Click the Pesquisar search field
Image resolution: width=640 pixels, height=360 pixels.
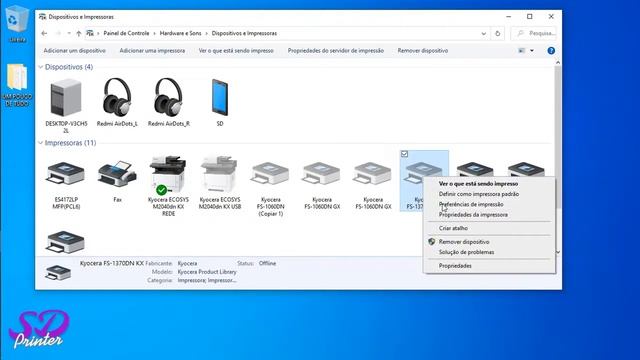533,33
